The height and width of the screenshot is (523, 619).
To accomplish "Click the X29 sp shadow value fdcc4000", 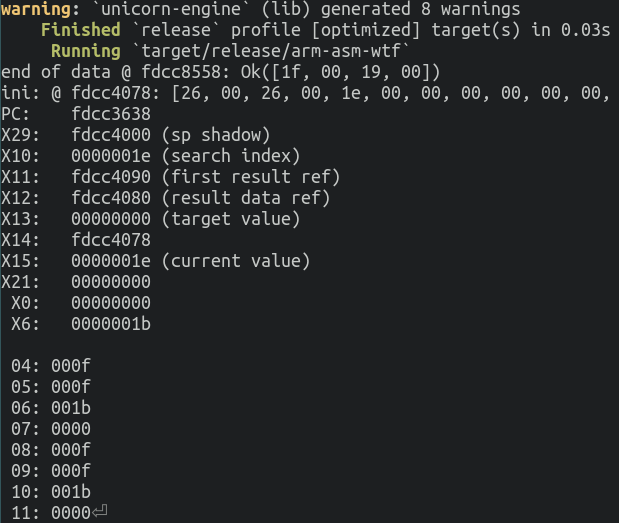I will coord(111,135).
